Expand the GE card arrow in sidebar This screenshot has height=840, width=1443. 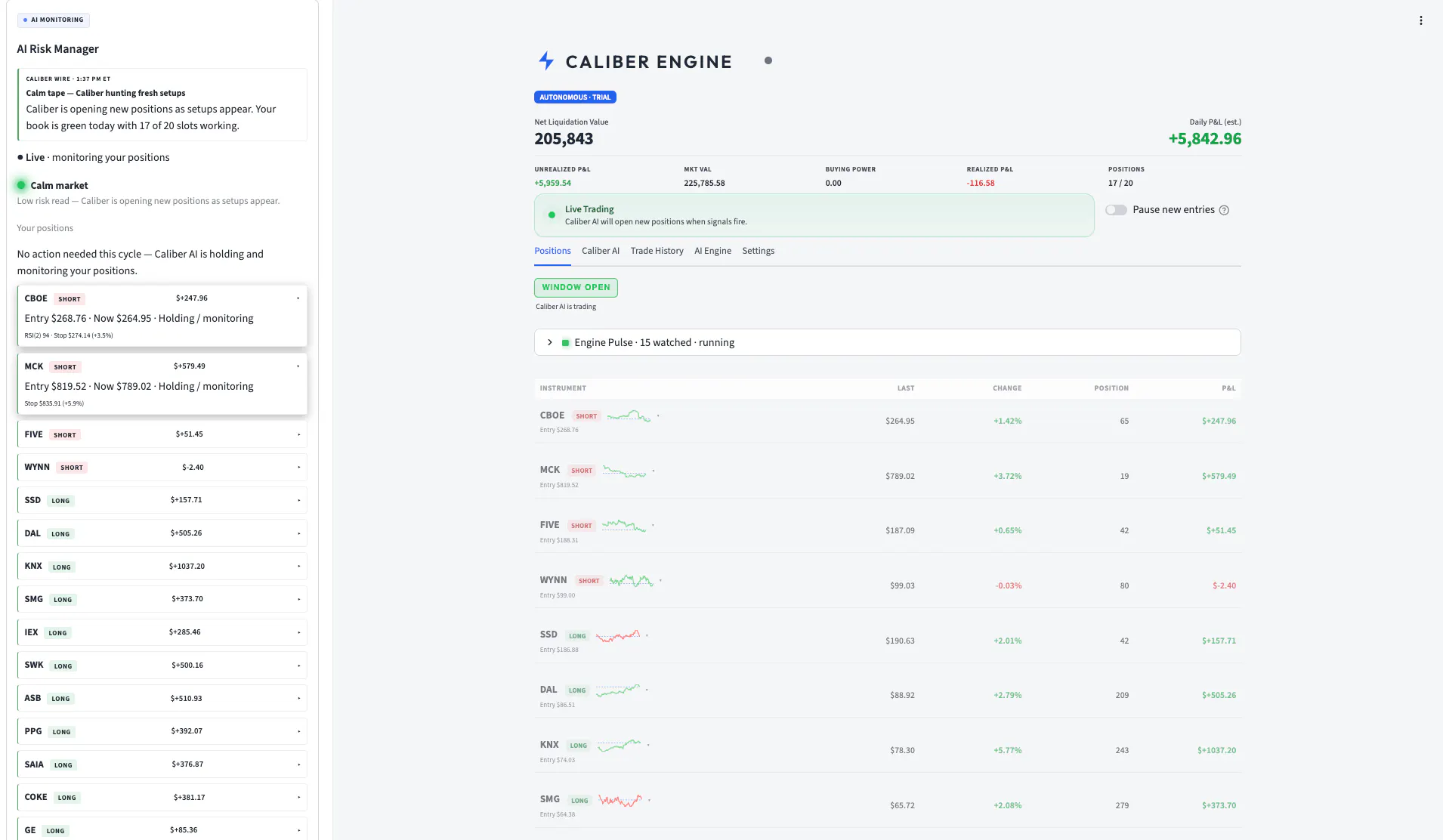point(298,830)
